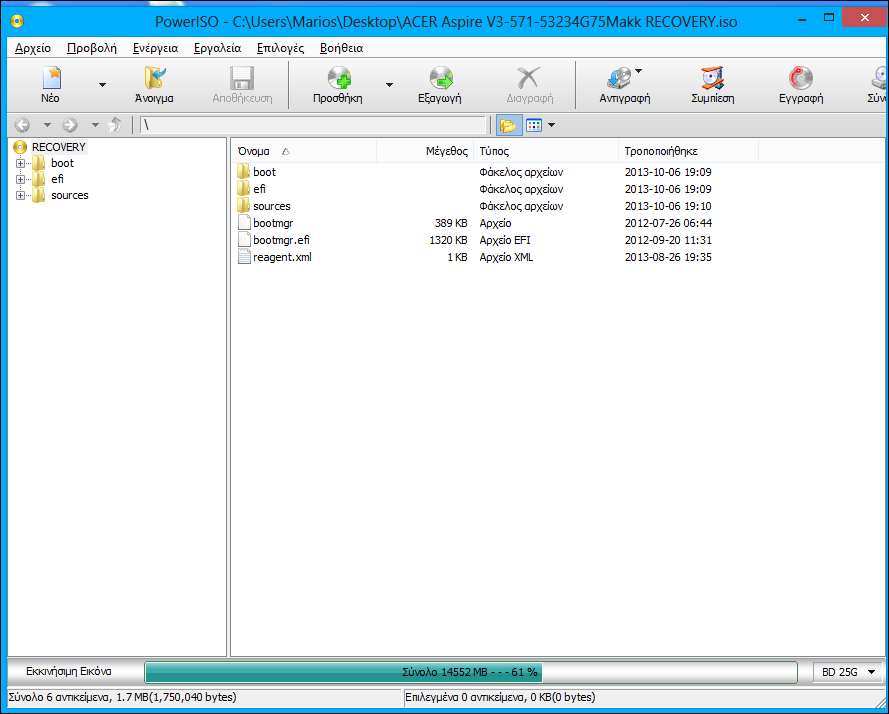Sort by the Τροποποιήθηκε column header
The height and width of the screenshot is (714, 889).
688,151
